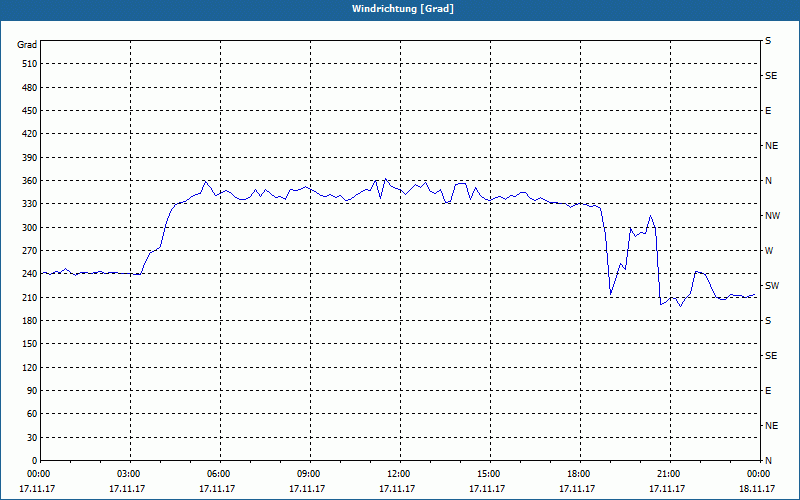Click the NW compass direction label
The width and height of the screenshot is (800, 500).
773,216
